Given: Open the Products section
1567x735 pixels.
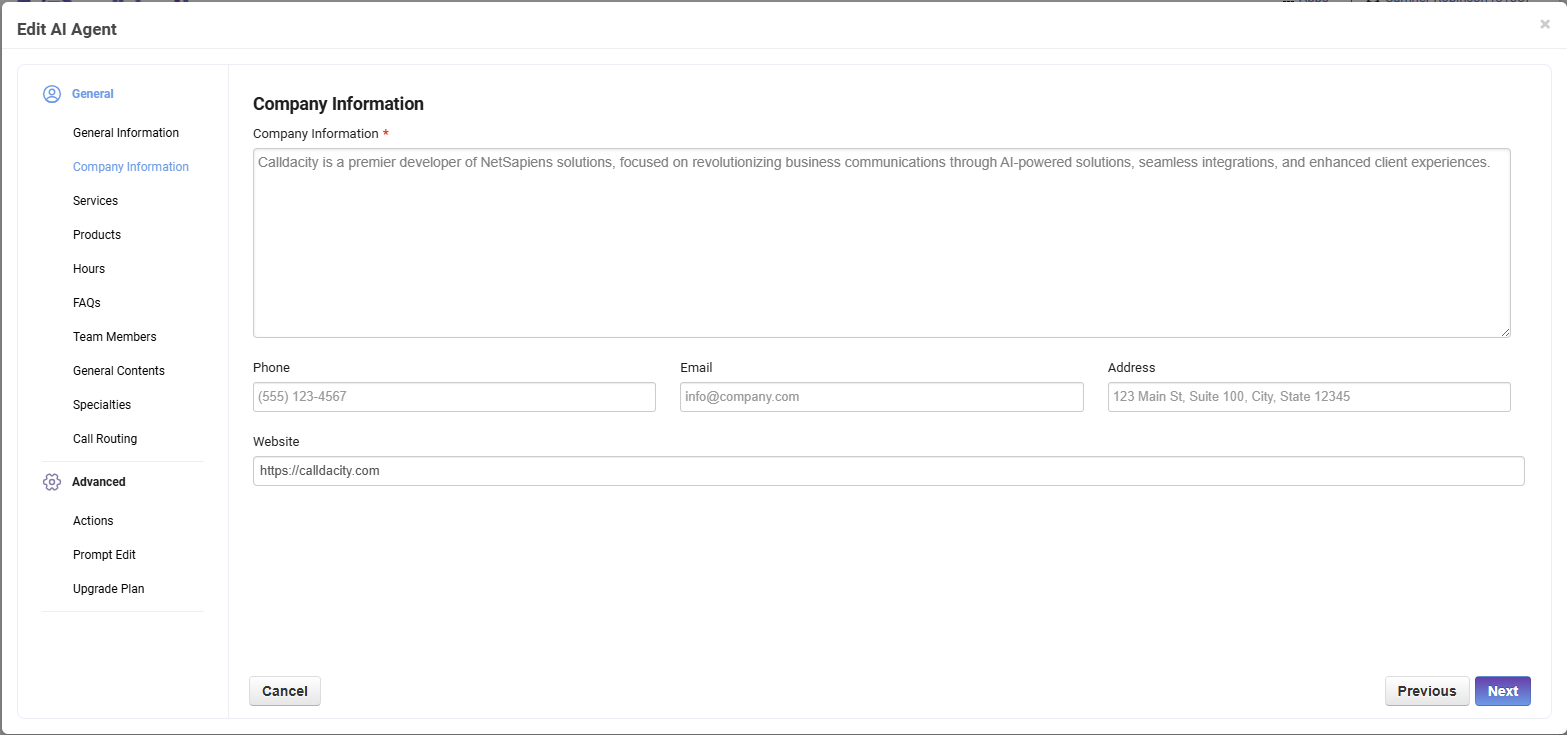Looking at the screenshot, I should coord(97,235).
